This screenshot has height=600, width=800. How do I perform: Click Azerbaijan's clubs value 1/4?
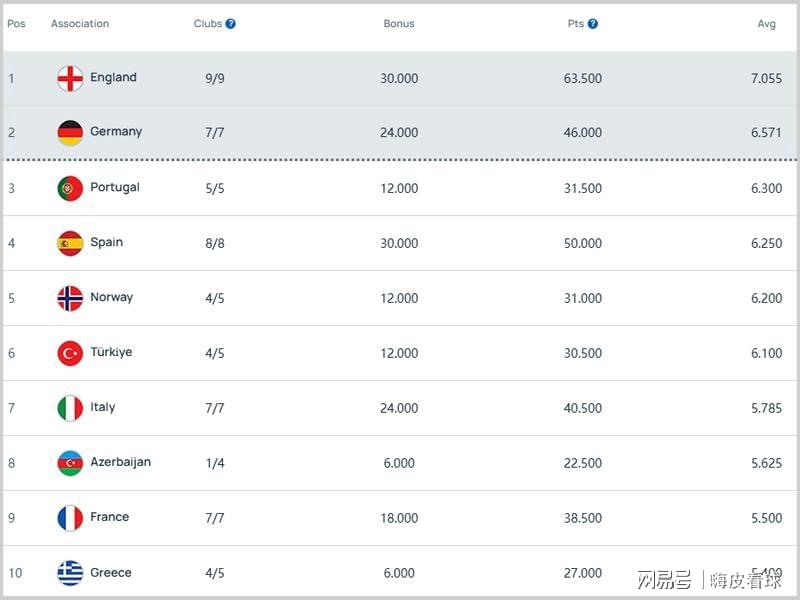215,463
